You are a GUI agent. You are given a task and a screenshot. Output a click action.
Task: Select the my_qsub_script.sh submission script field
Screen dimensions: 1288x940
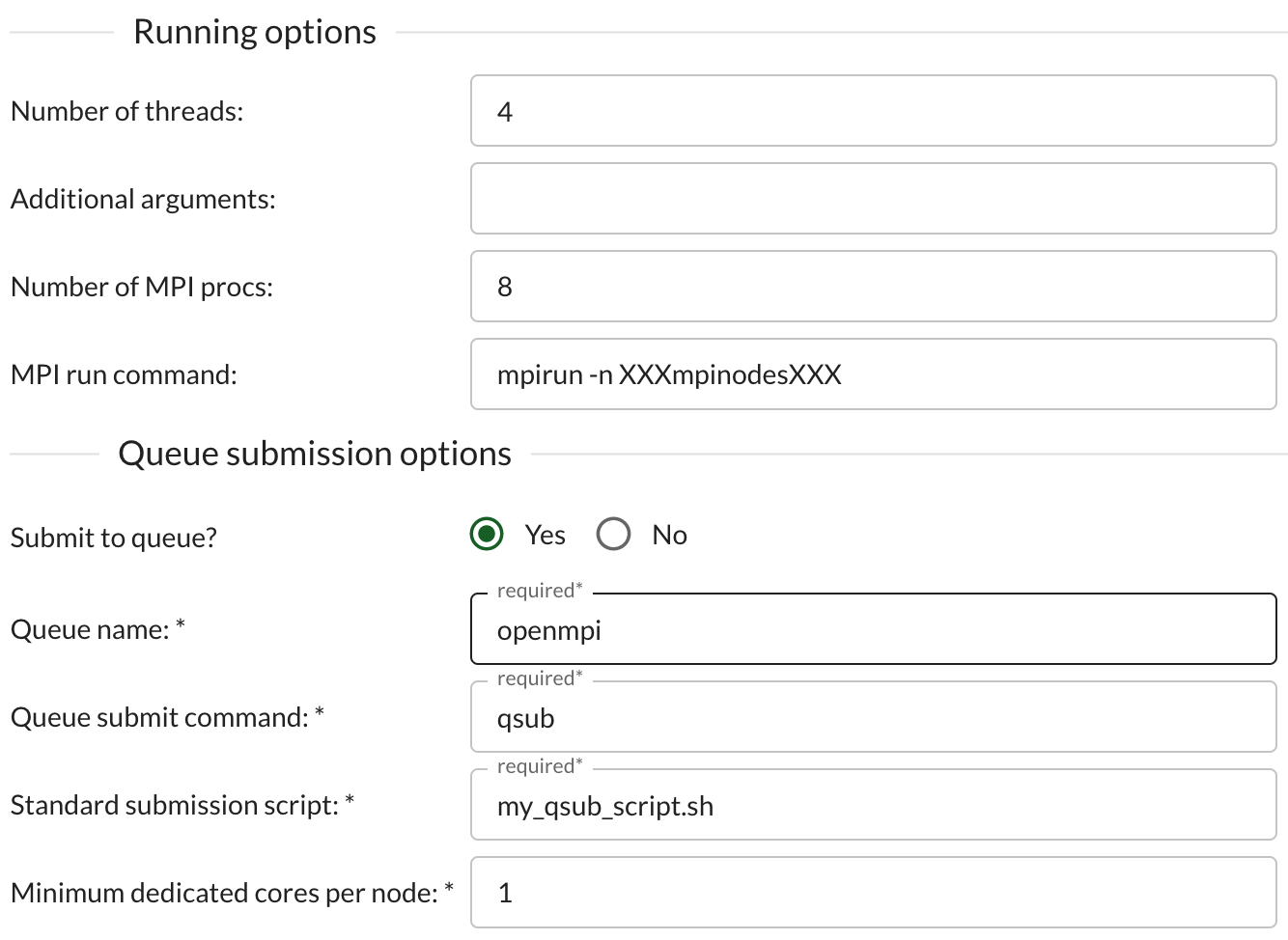pos(869,805)
